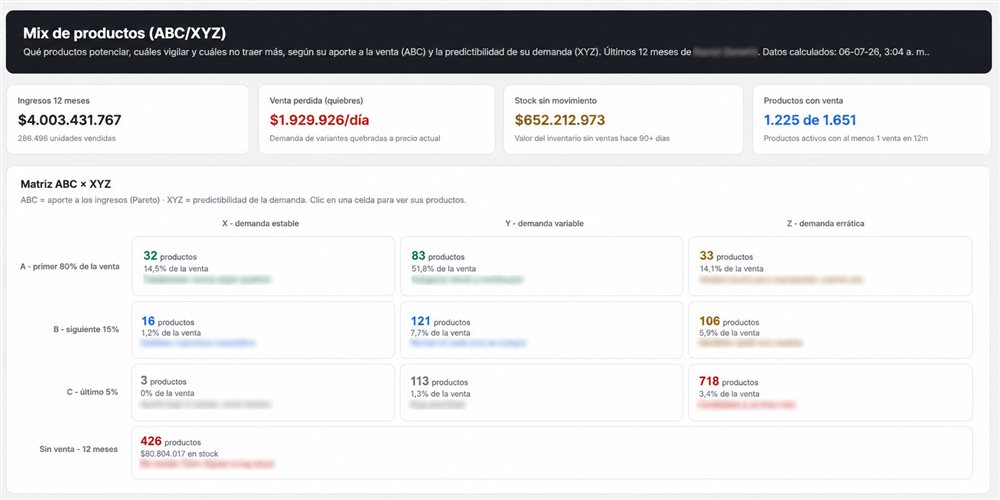The height and width of the screenshot is (500, 1000).
Task: Click the Venta perdida (quiebres) card
Action: 376,119
